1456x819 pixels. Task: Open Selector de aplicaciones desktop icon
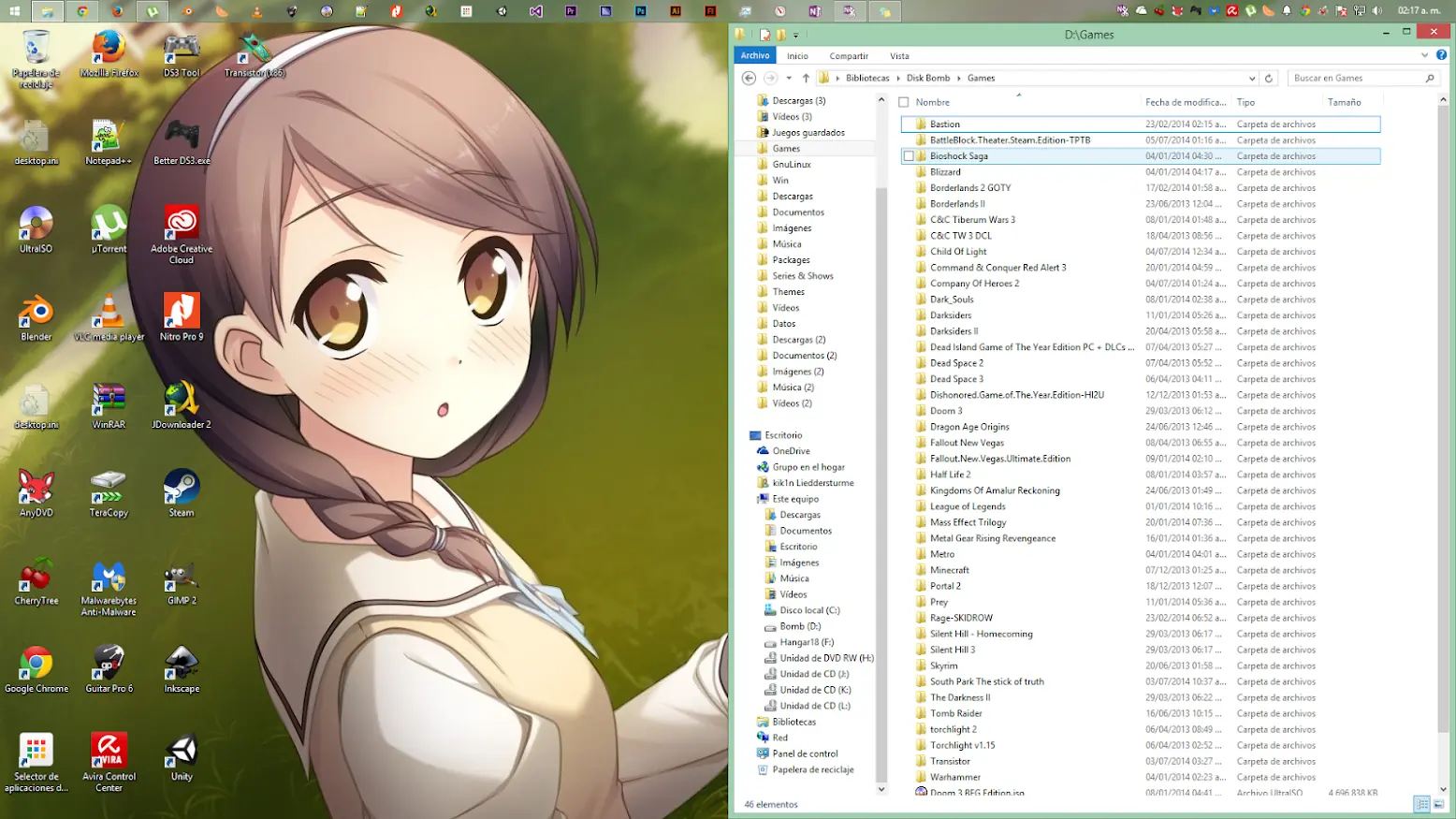click(36, 763)
